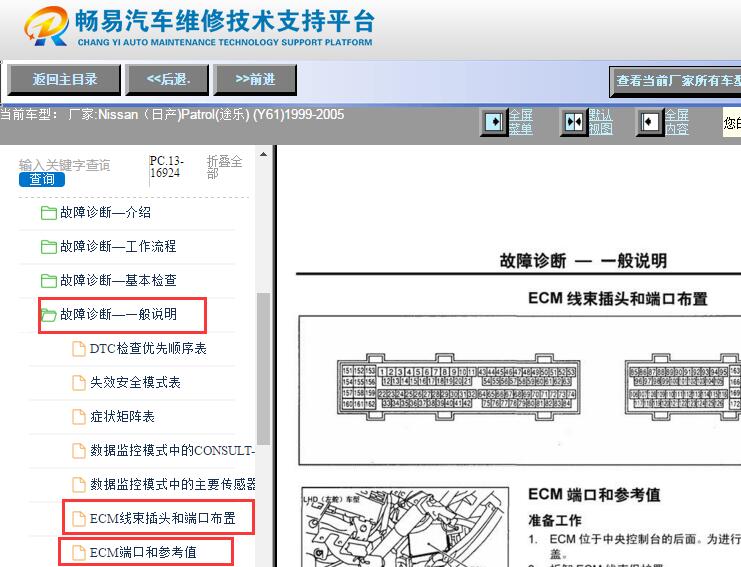Click the LHD vehicle ECM location illustration
Viewport: 741px width, 567px height.
(x=405, y=527)
